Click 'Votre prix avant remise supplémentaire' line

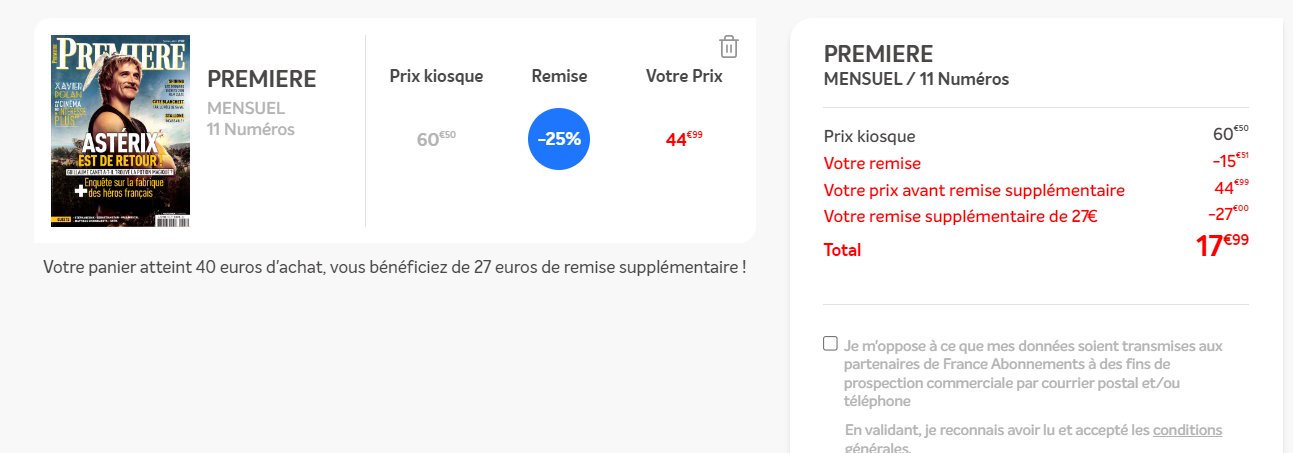point(973,190)
